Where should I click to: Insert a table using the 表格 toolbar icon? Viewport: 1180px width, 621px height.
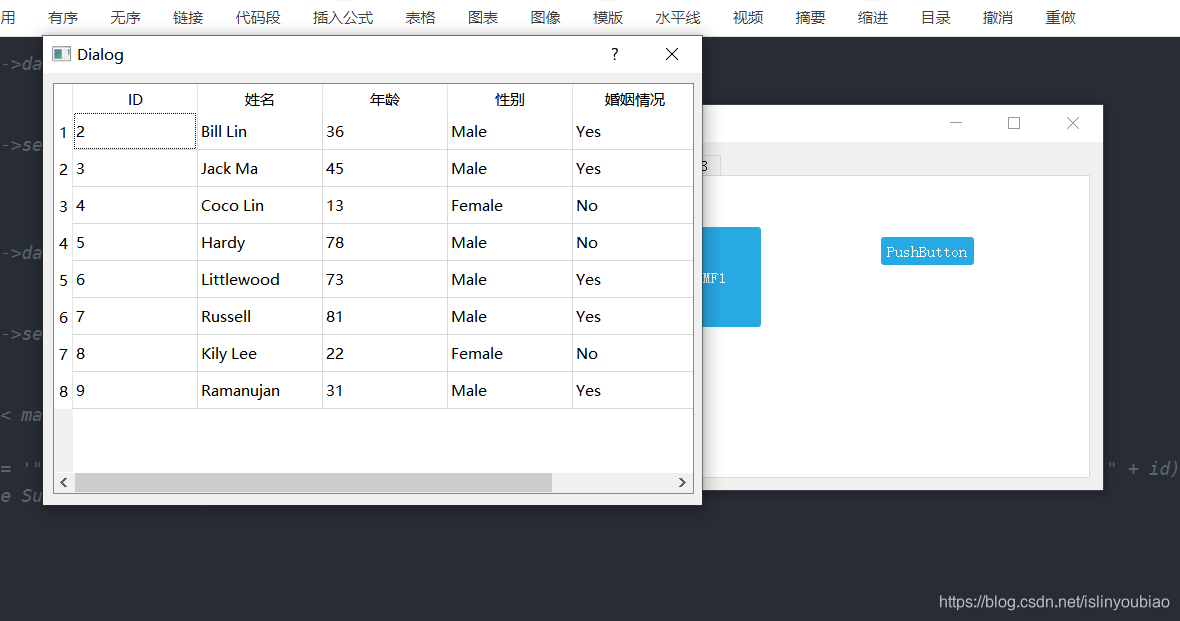421,17
